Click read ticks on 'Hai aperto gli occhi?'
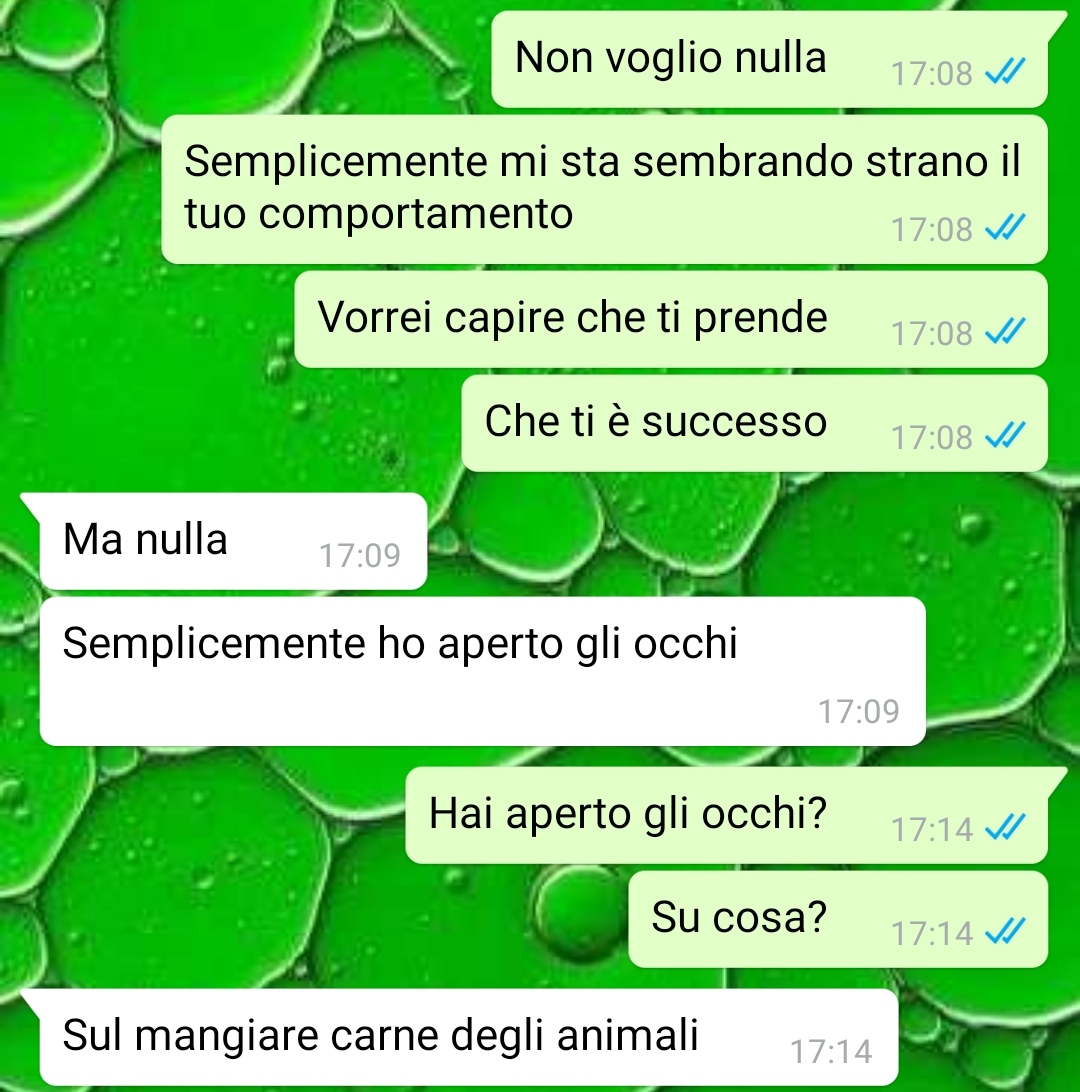Screen dimensions: 1080x1092 pyautogui.click(x=1005, y=827)
